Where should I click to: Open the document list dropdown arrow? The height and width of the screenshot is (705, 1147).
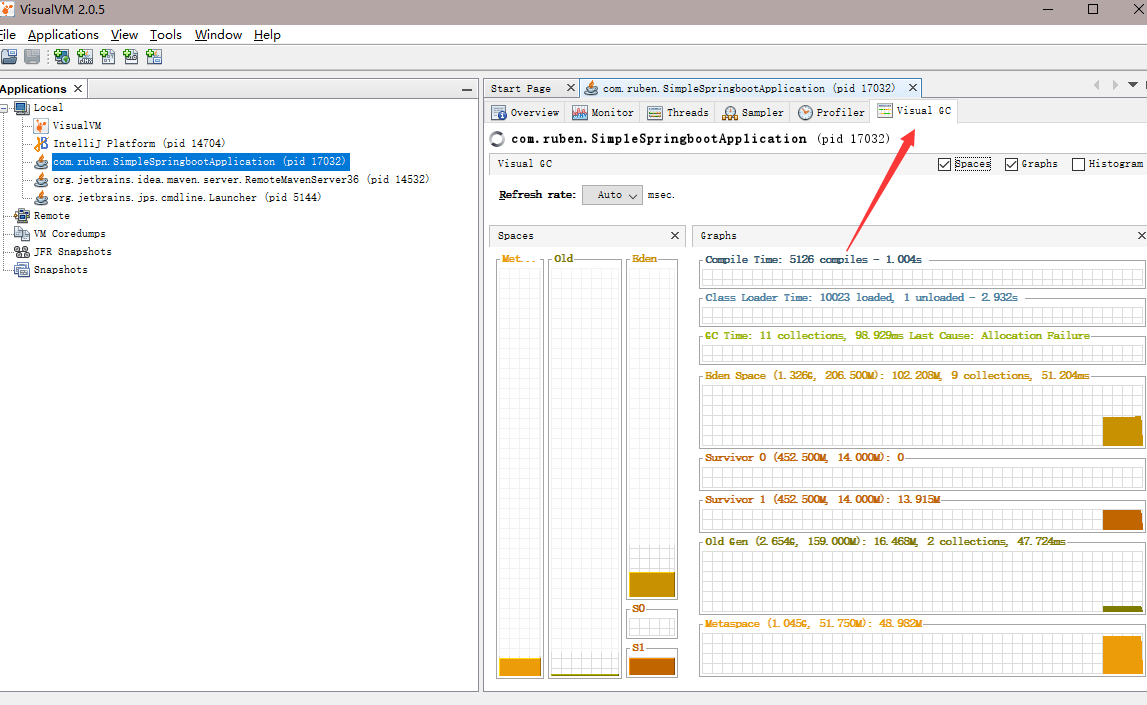click(x=1132, y=86)
